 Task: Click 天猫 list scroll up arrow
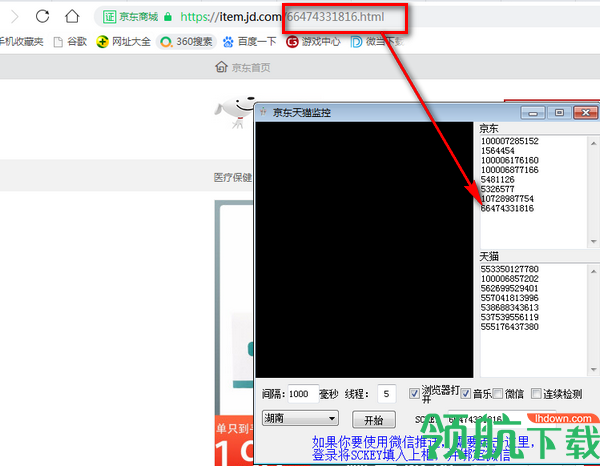(x=593, y=271)
